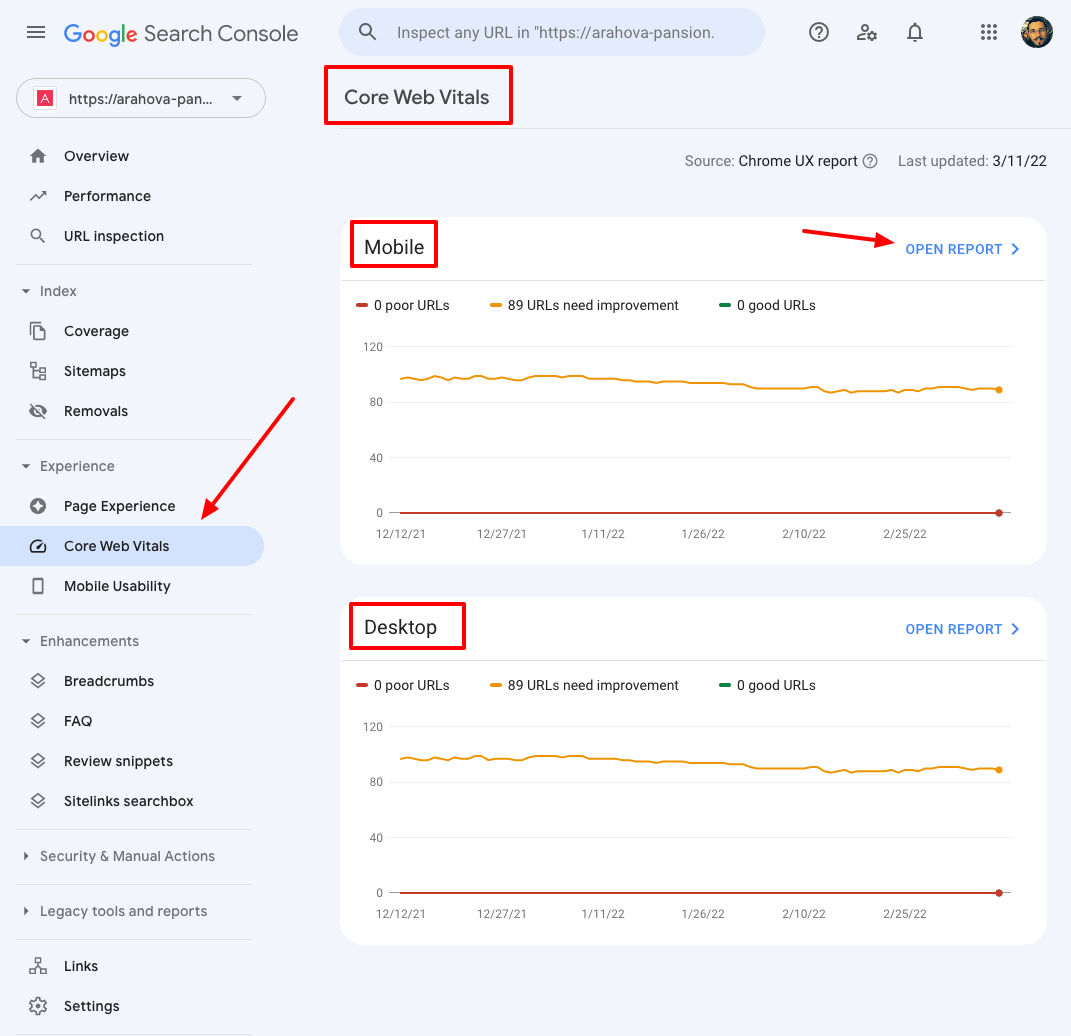Screen dimensions: 1071x1036
Task: Open the user management settings icon
Action: 866,32
